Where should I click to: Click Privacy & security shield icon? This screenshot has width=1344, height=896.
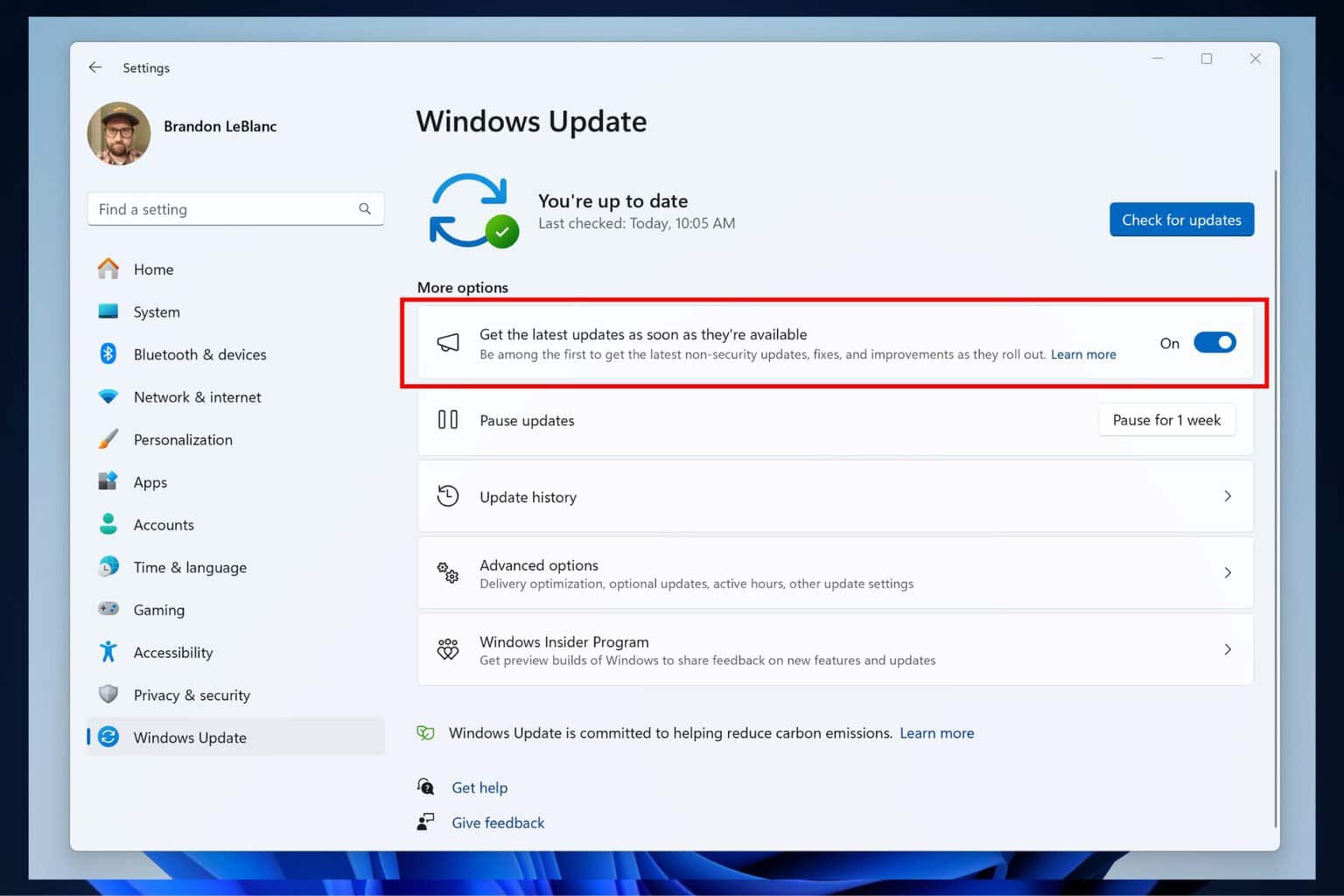(108, 694)
